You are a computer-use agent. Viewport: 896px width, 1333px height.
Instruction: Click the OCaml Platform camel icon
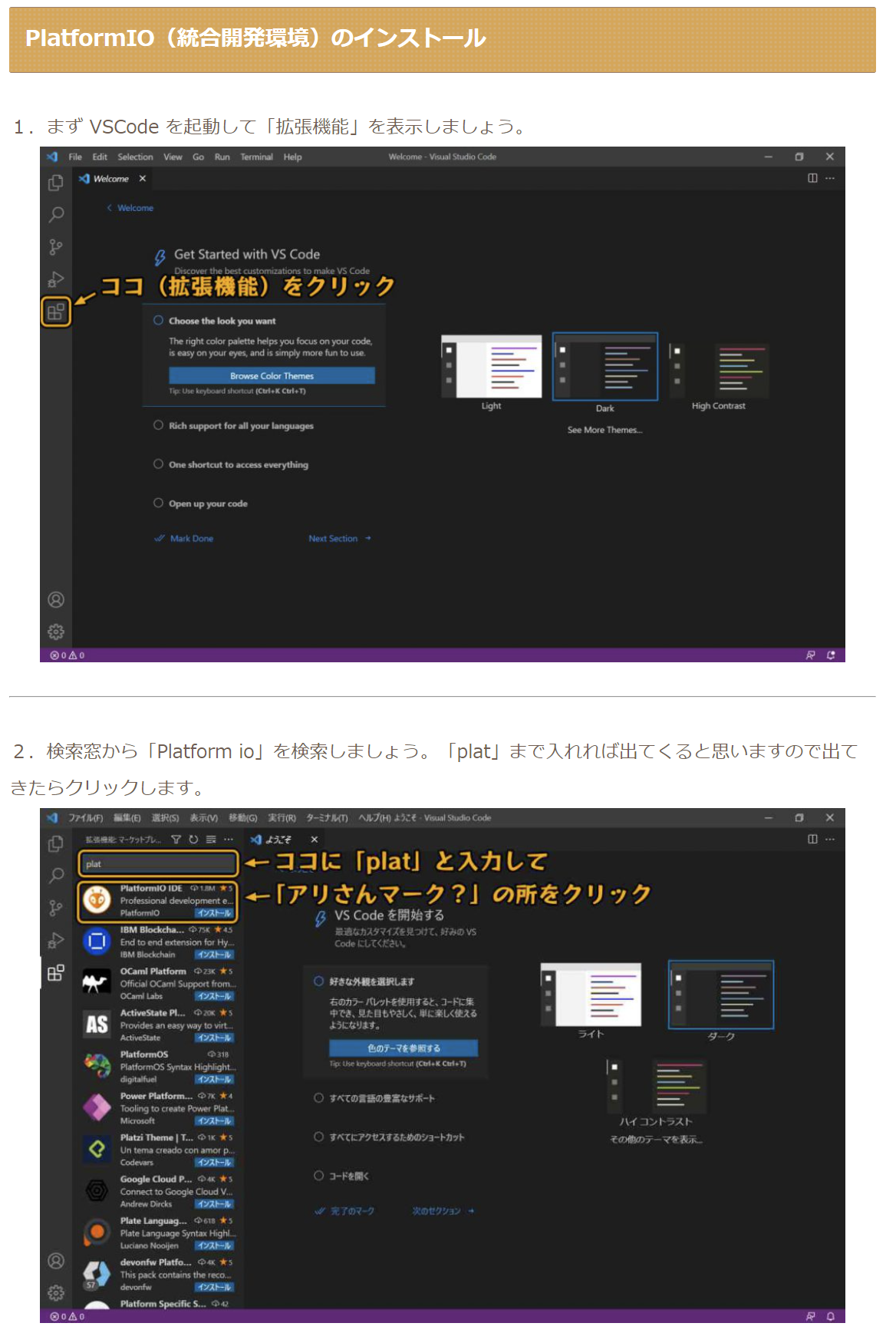pyautogui.click(x=97, y=983)
